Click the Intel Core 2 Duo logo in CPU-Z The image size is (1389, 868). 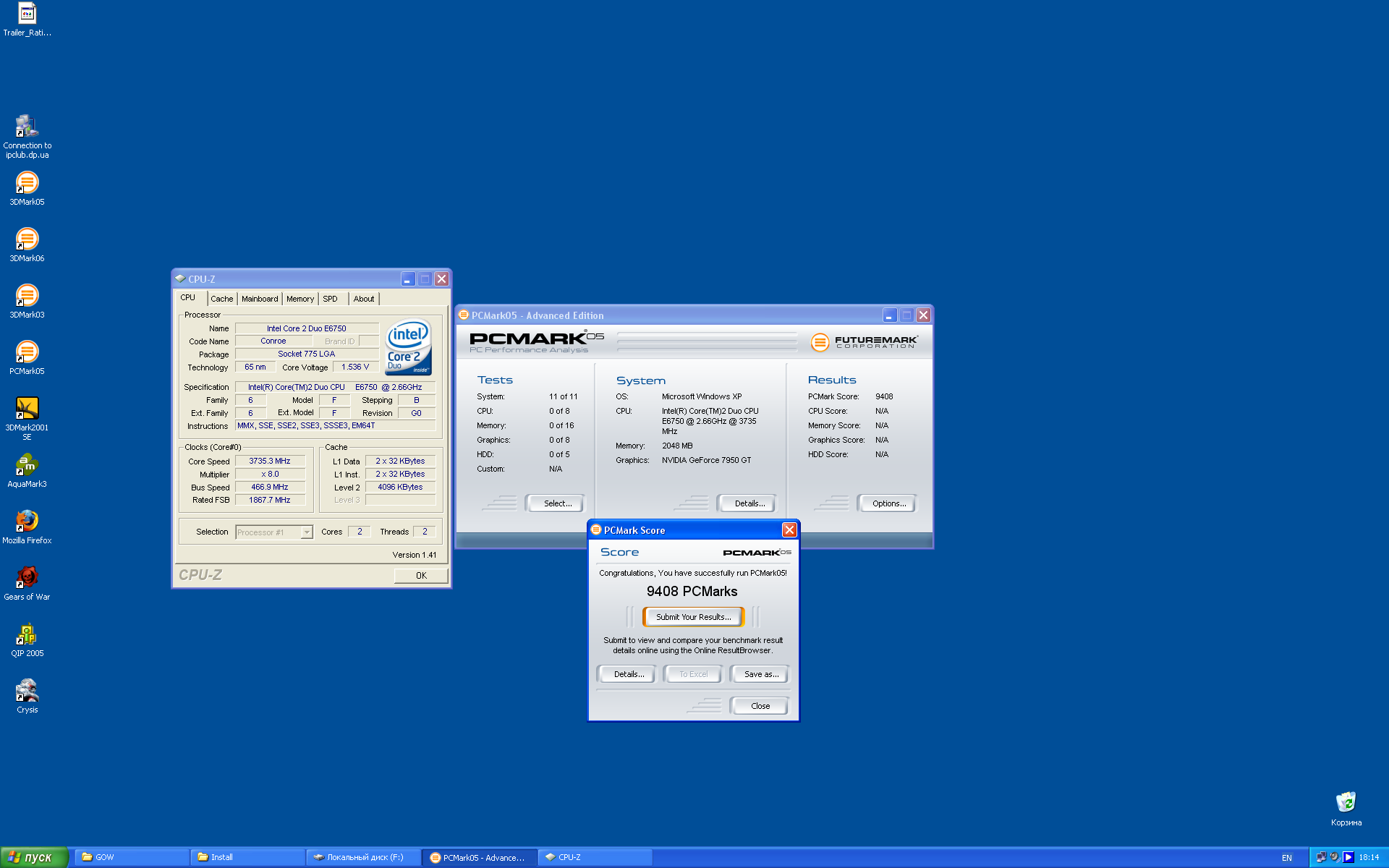[x=408, y=347]
